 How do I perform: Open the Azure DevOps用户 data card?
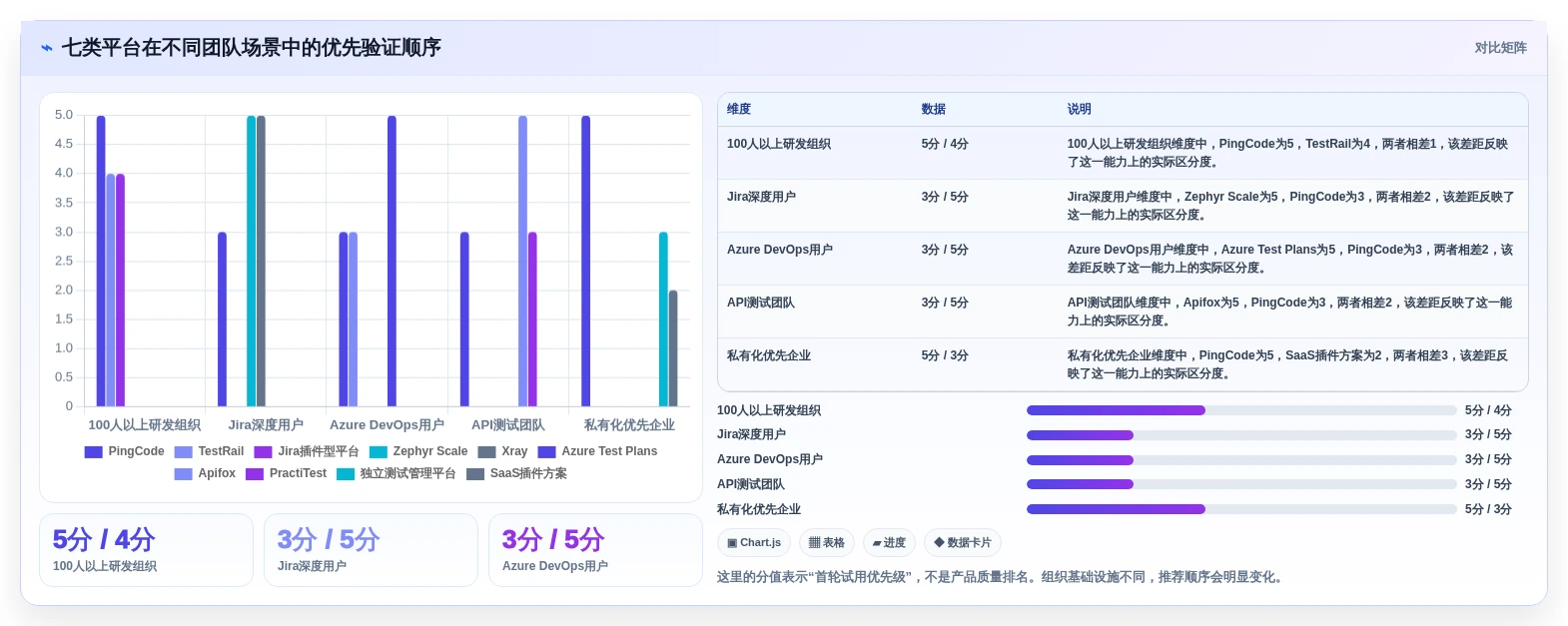point(595,550)
